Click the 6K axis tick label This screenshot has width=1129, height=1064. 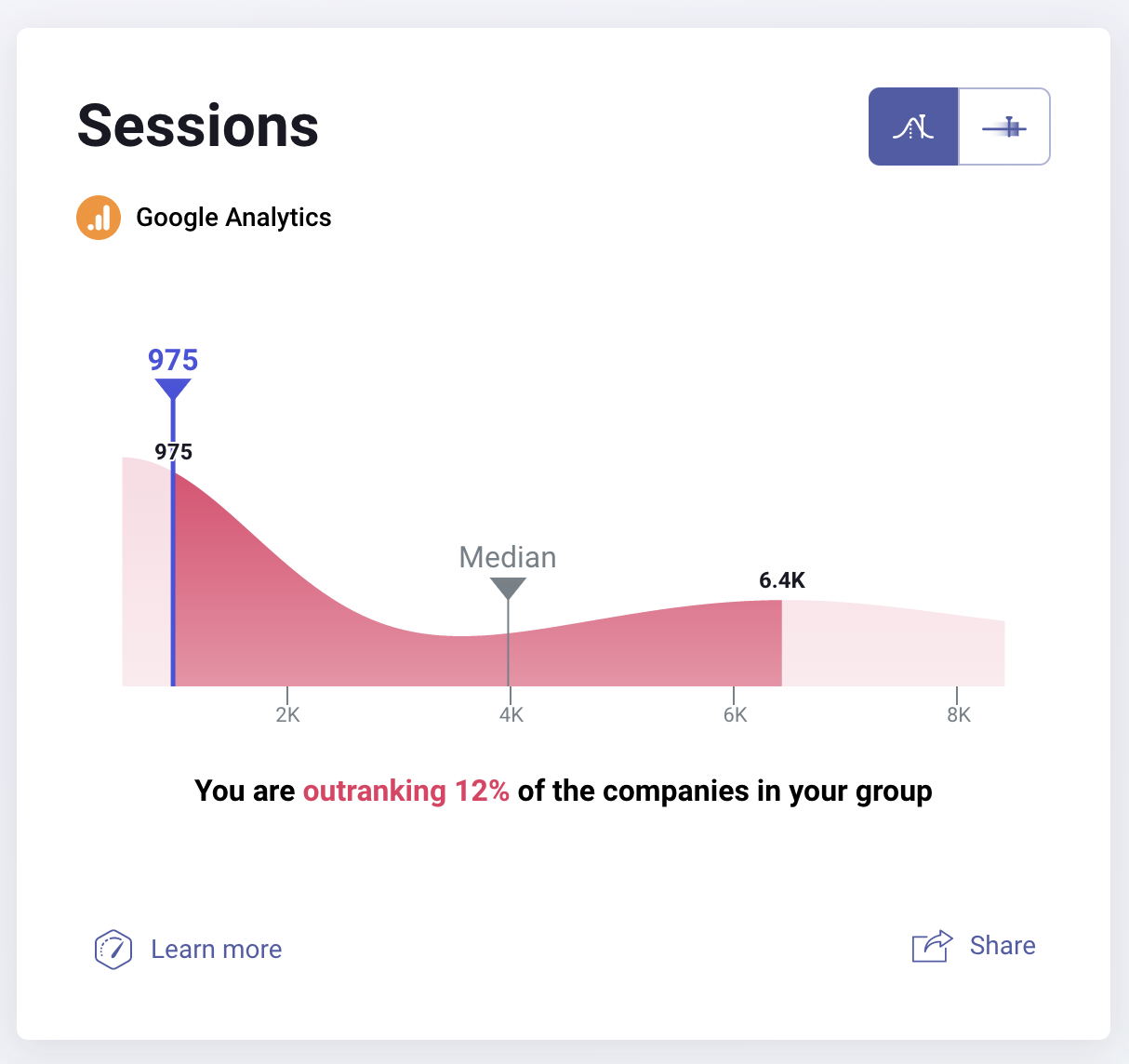(x=735, y=714)
